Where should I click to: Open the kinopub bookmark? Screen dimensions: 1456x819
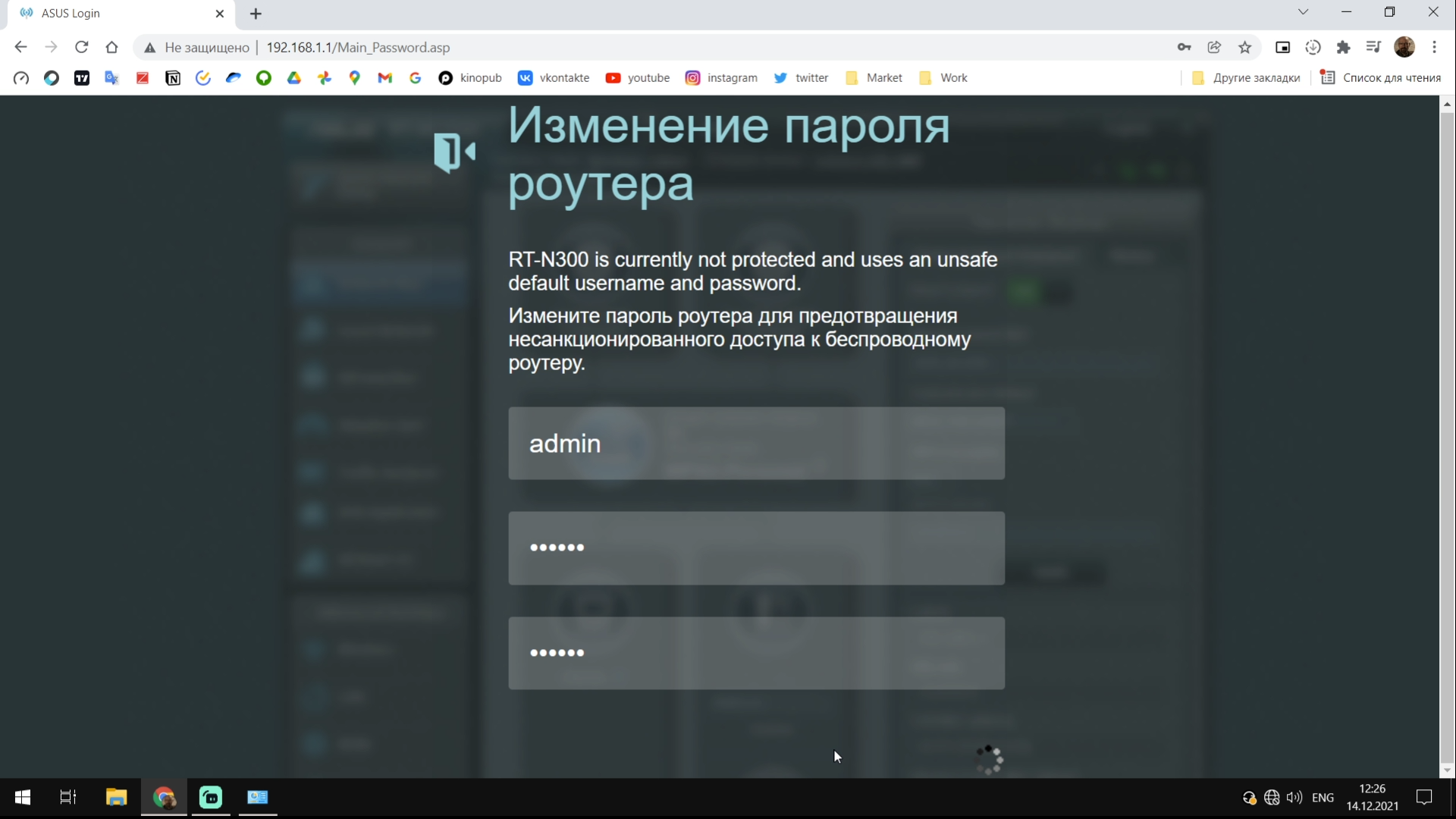click(x=470, y=77)
